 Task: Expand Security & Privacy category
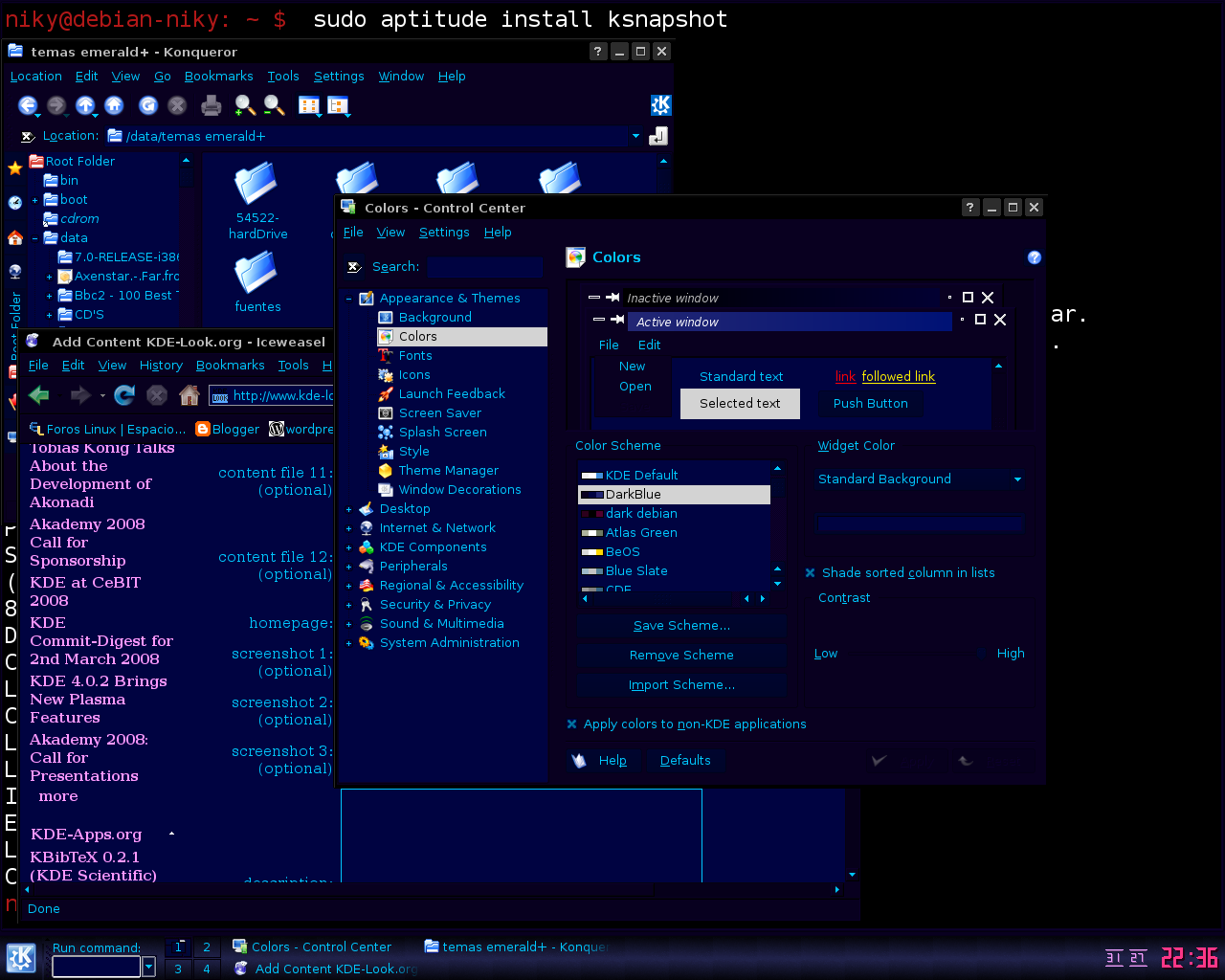[x=349, y=605]
